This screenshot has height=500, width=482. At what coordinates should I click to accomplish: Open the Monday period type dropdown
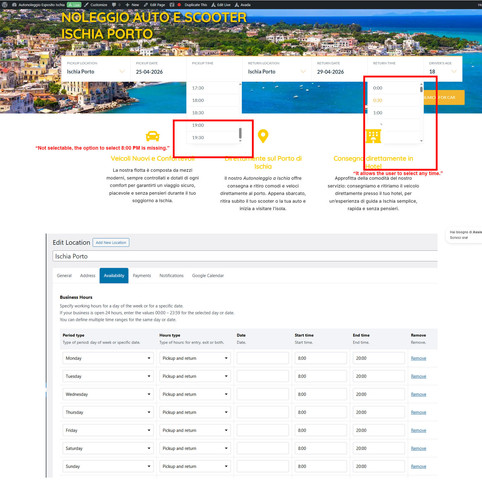point(108,358)
